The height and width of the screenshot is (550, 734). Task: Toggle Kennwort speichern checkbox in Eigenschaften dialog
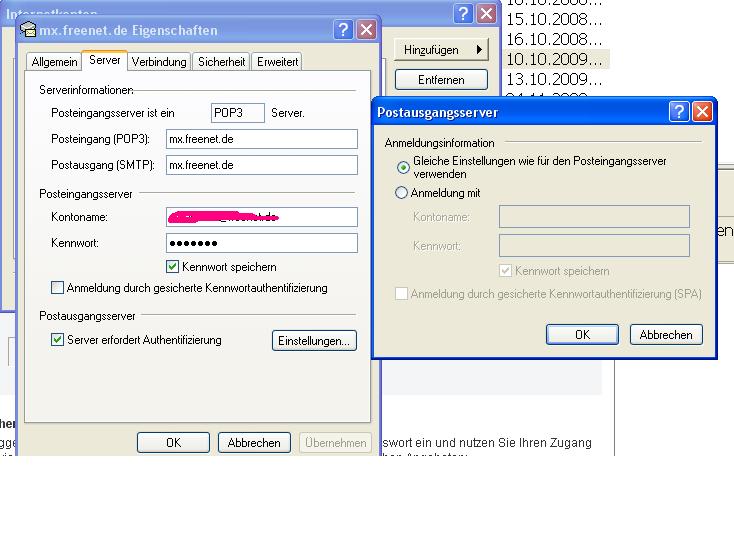click(x=172, y=267)
